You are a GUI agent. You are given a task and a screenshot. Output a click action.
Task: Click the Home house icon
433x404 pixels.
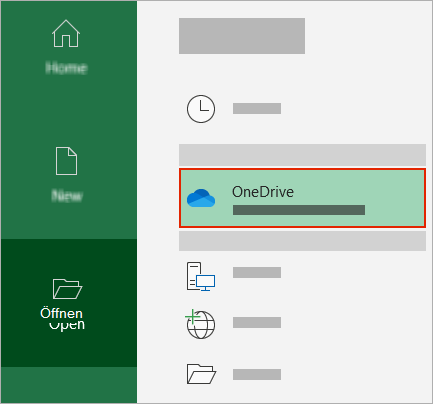click(66, 33)
